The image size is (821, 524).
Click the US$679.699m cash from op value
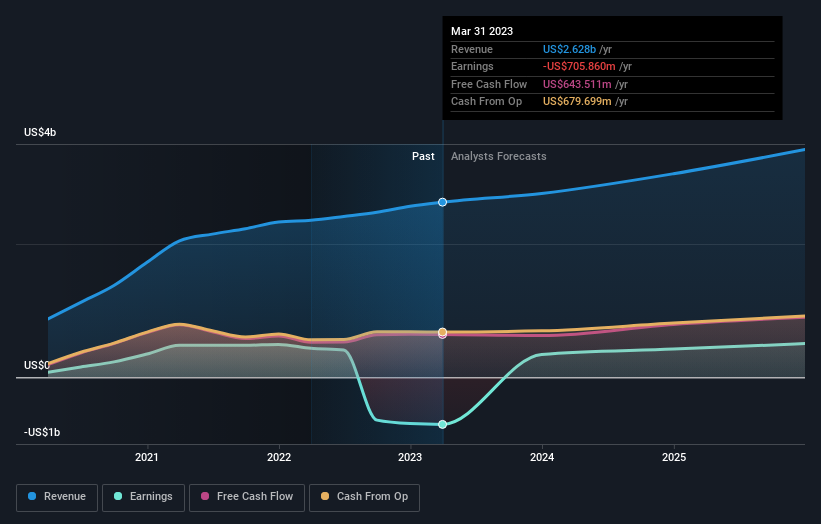(x=577, y=102)
